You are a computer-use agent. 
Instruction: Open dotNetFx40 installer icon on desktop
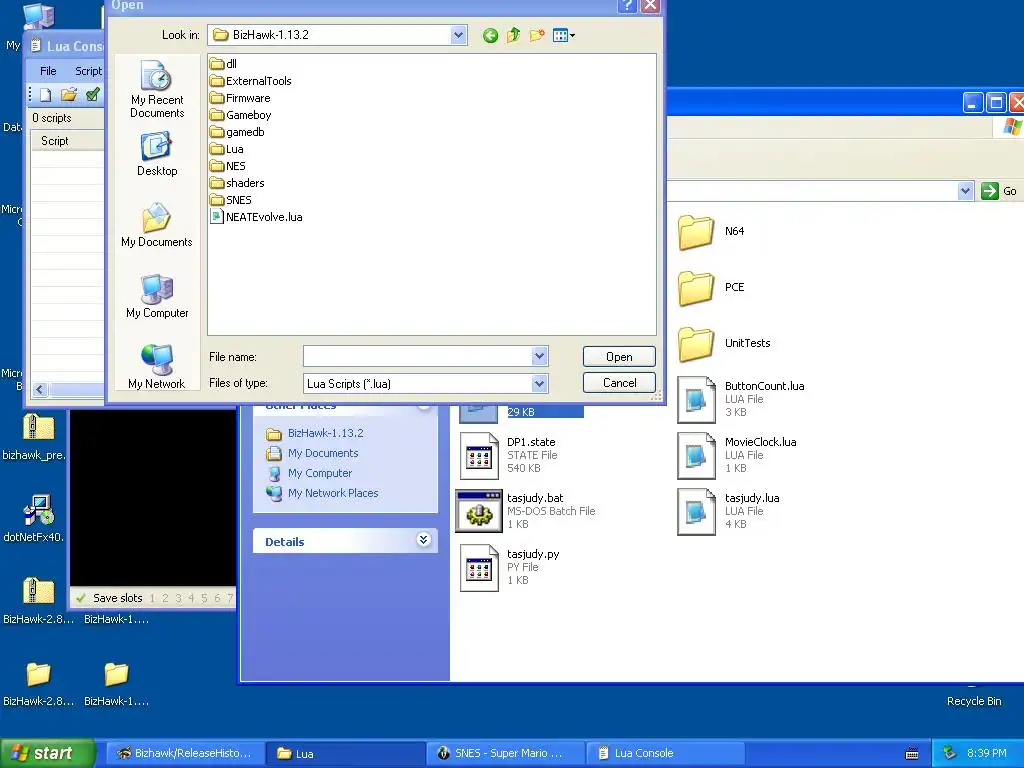(x=34, y=519)
